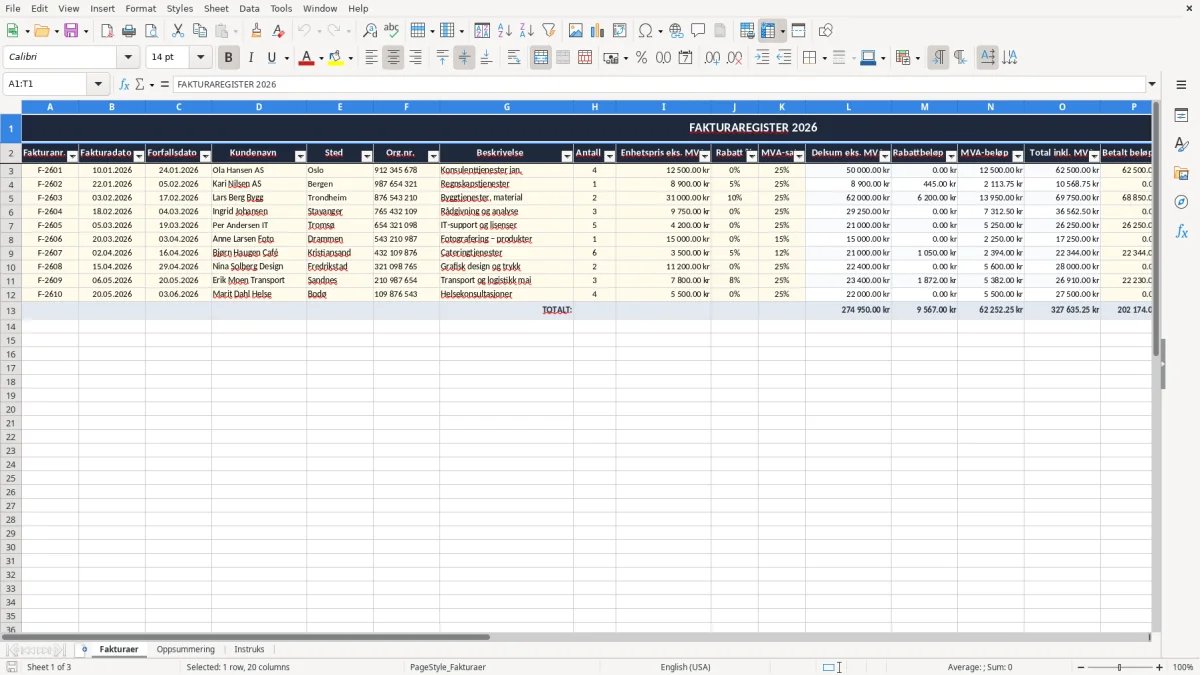Expand the formula bar

[1152, 84]
